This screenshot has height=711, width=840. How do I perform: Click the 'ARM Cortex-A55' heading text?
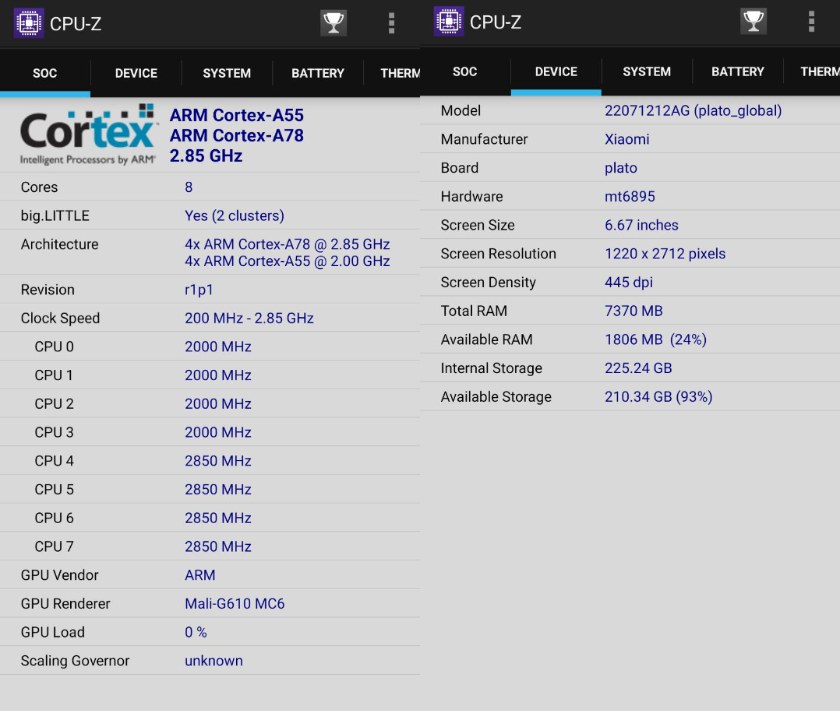coord(237,115)
